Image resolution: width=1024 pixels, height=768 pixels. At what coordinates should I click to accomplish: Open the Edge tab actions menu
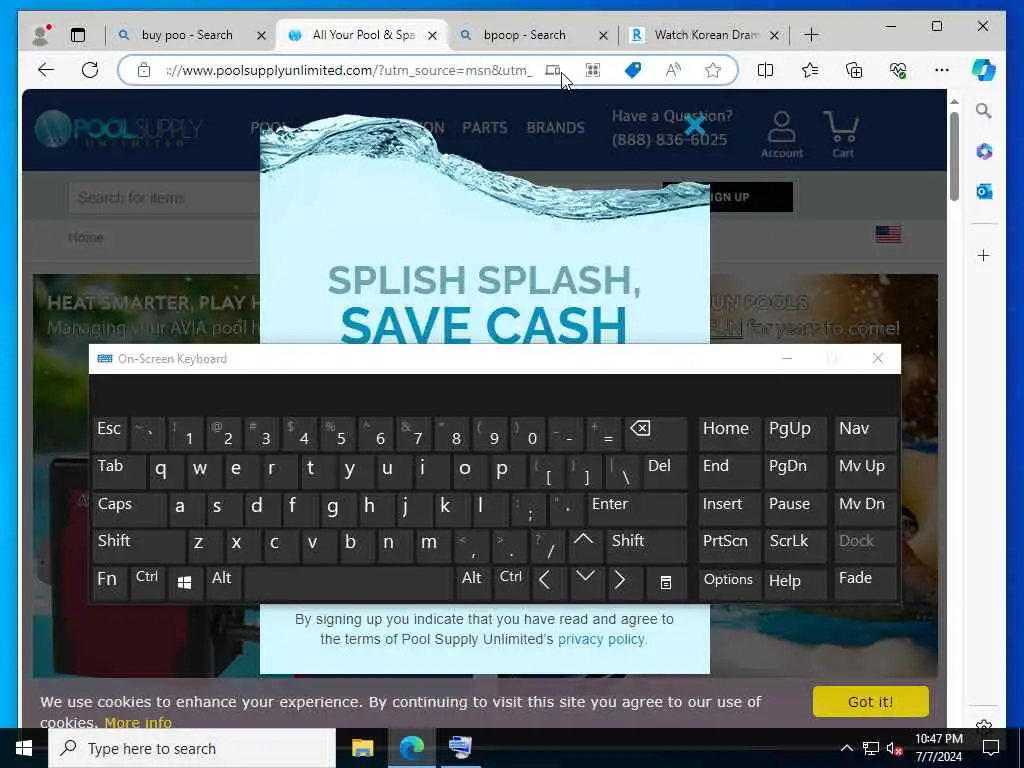(78, 35)
